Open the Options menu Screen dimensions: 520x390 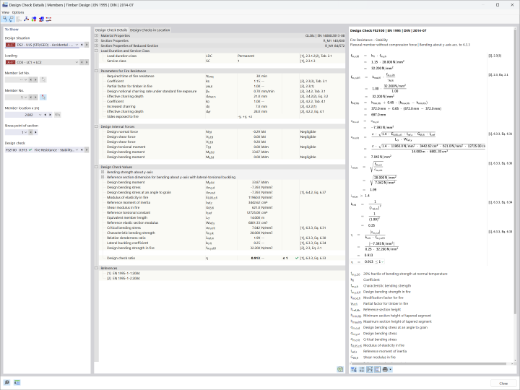coord(18,12)
